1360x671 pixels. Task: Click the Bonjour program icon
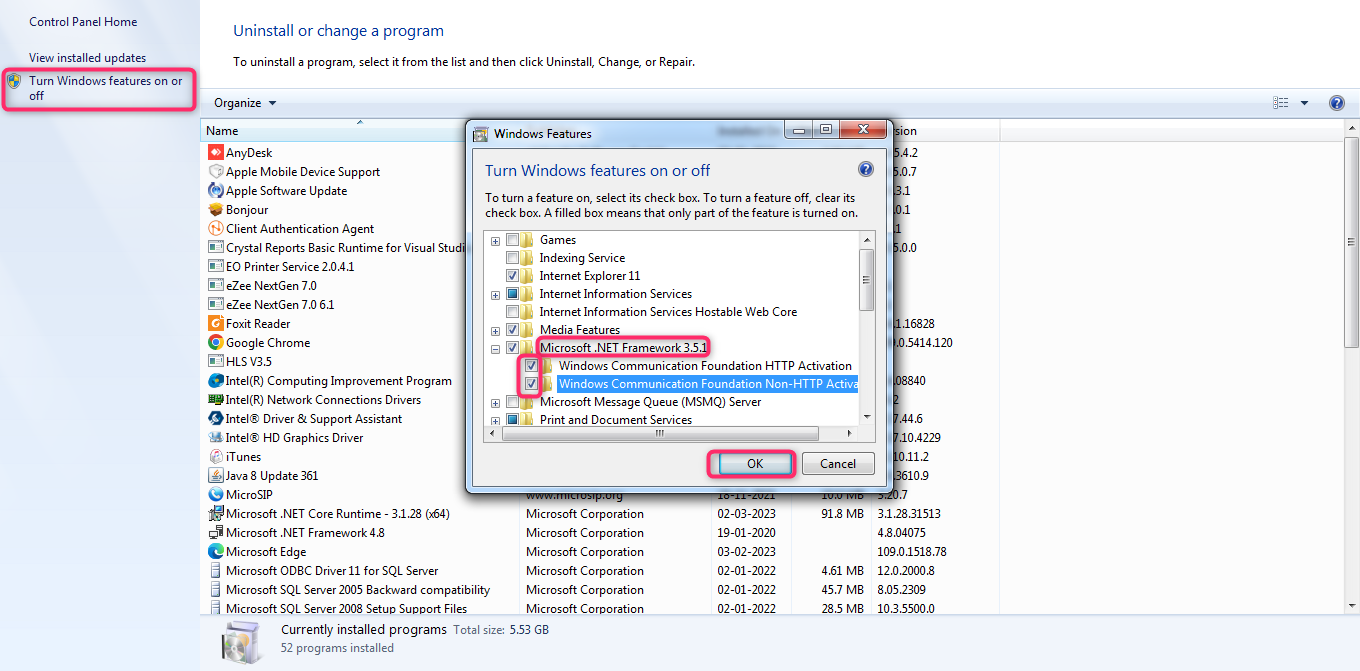215,210
